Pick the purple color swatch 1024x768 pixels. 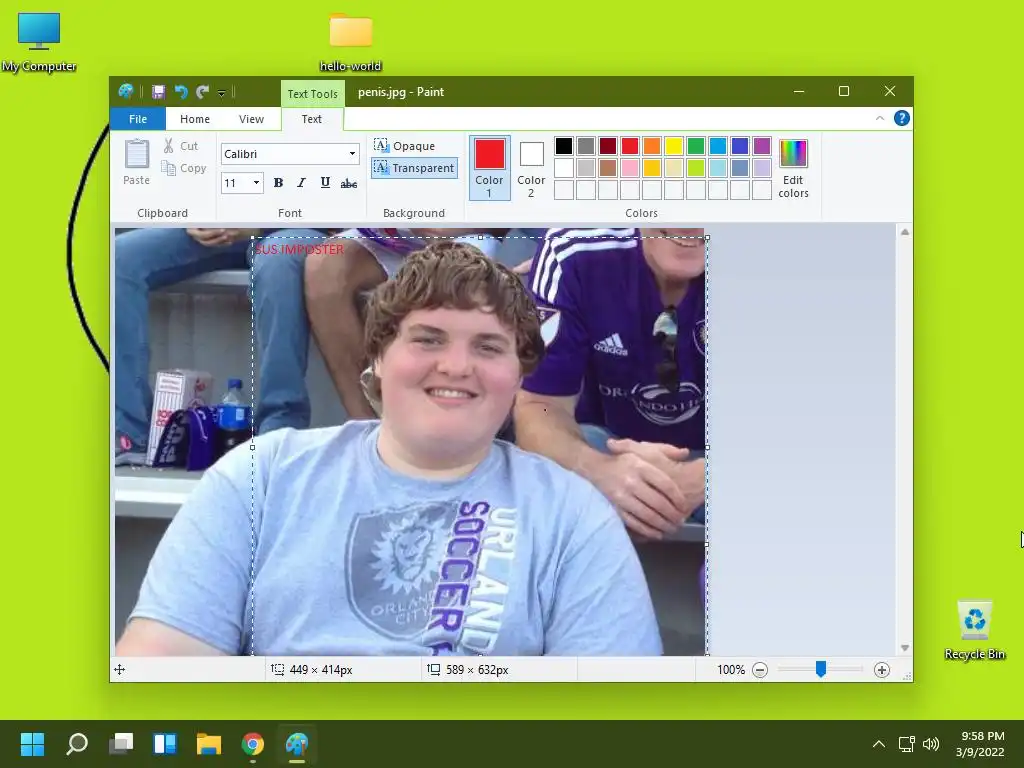coord(761,146)
